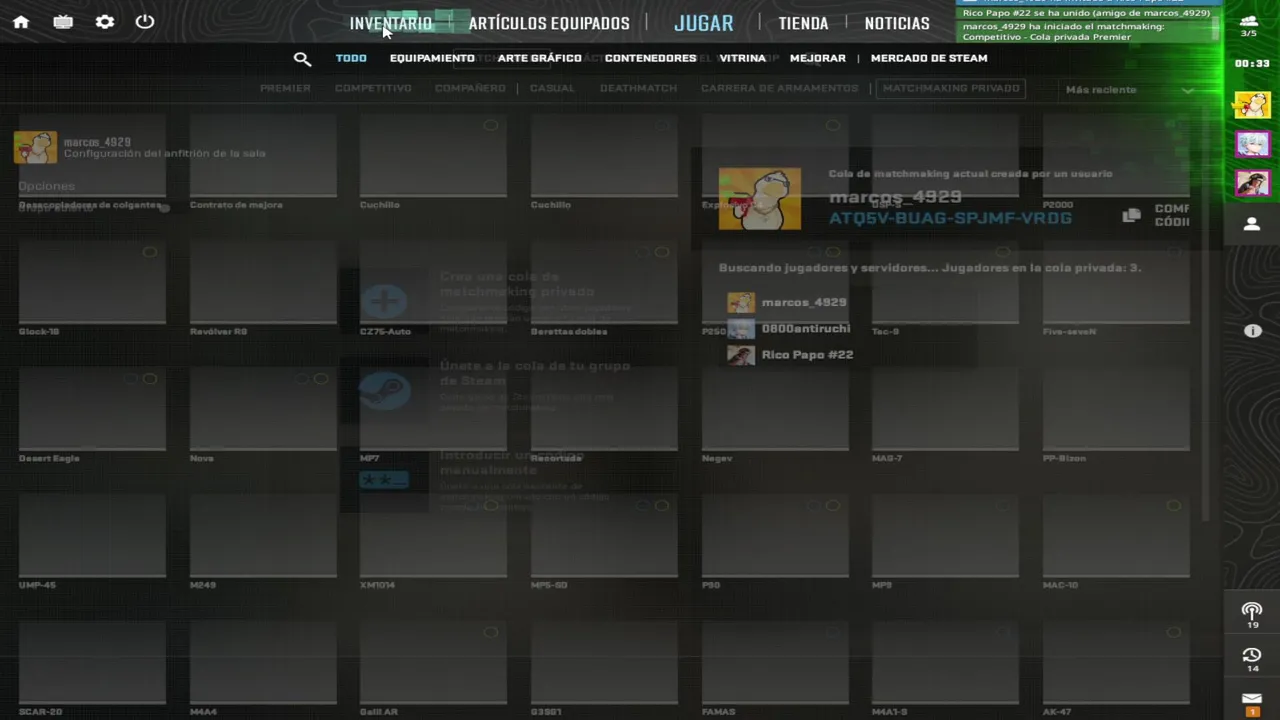
Task: Open the Nova inventory slot
Action: (263, 415)
